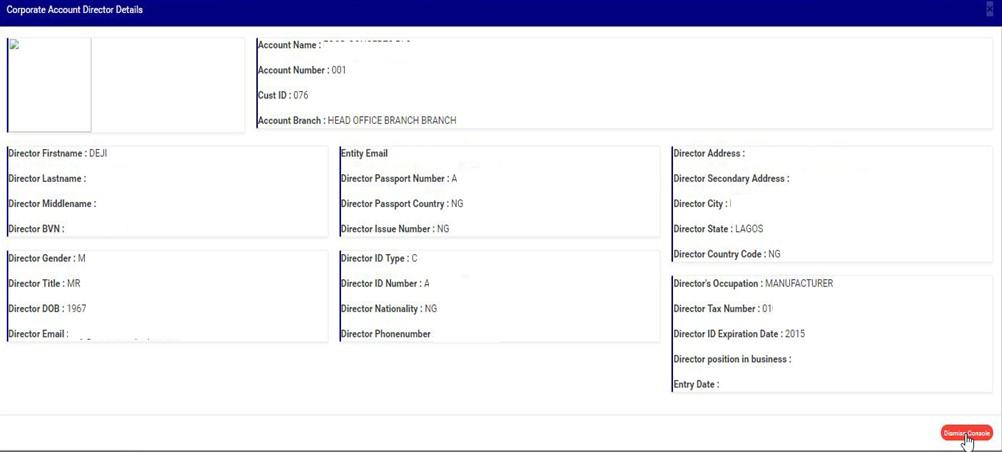Click the Corporate Account Director Details title

pos(75,10)
